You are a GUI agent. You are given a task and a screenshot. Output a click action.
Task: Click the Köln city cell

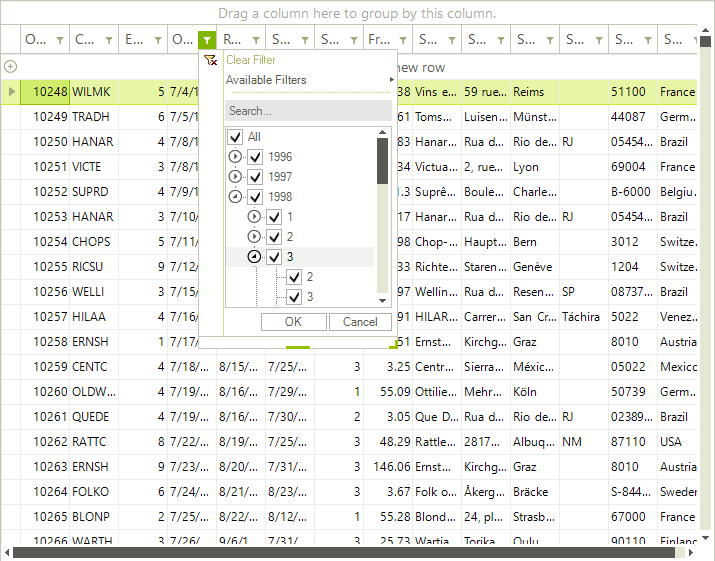pyautogui.click(x=535, y=392)
